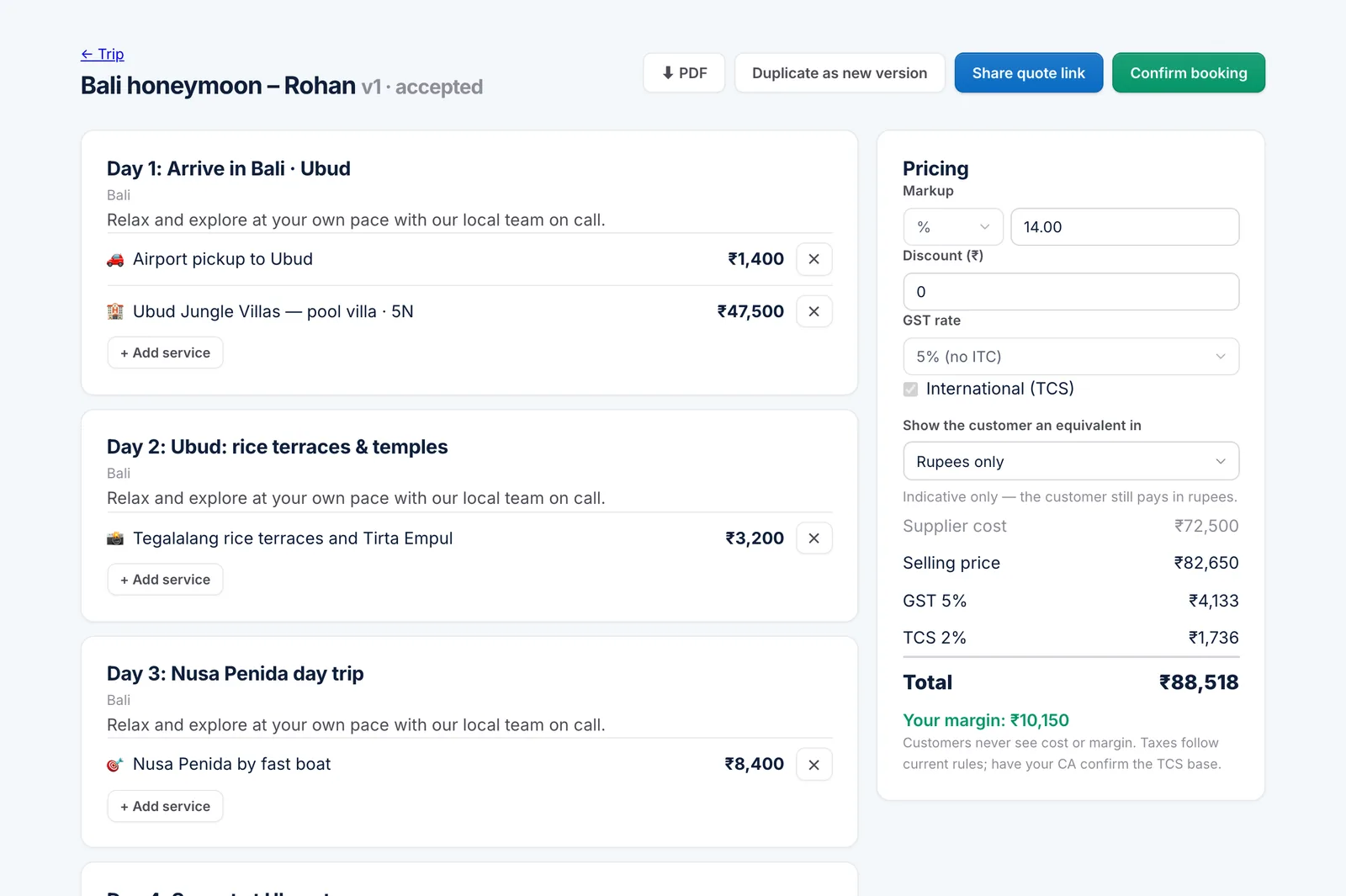This screenshot has width=1346, height=896.
Task: Click the Day 2: Ubud rice terraces heading
Action: [278, 448]
